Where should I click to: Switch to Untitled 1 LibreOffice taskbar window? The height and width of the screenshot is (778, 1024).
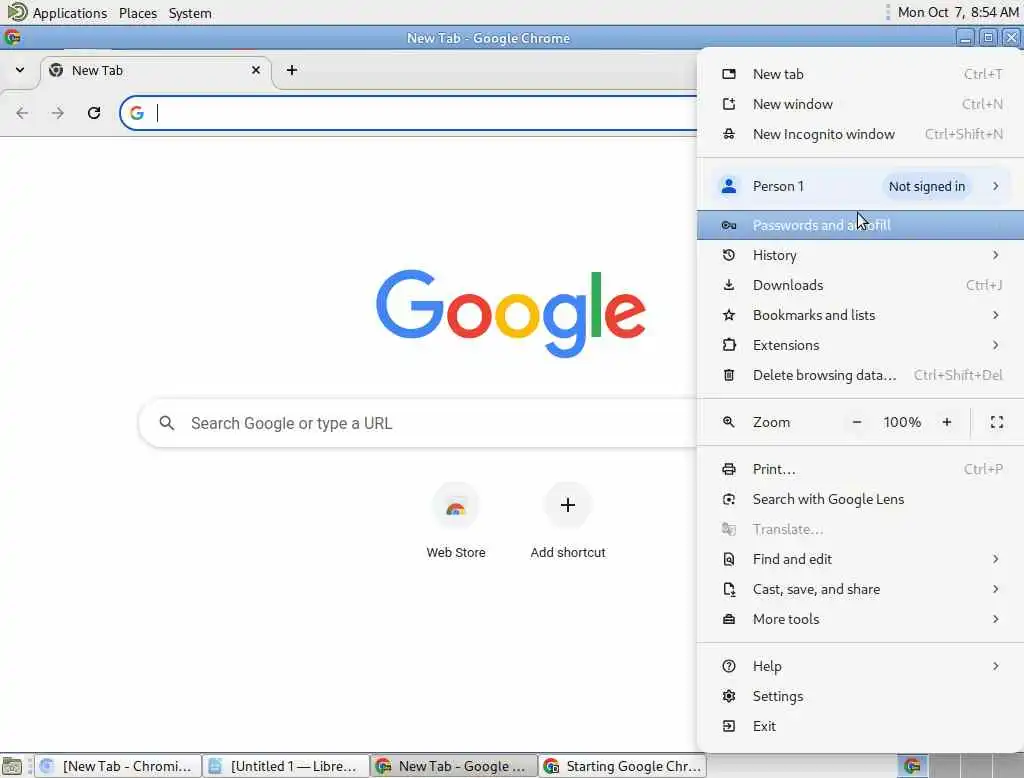pos(285,766)
